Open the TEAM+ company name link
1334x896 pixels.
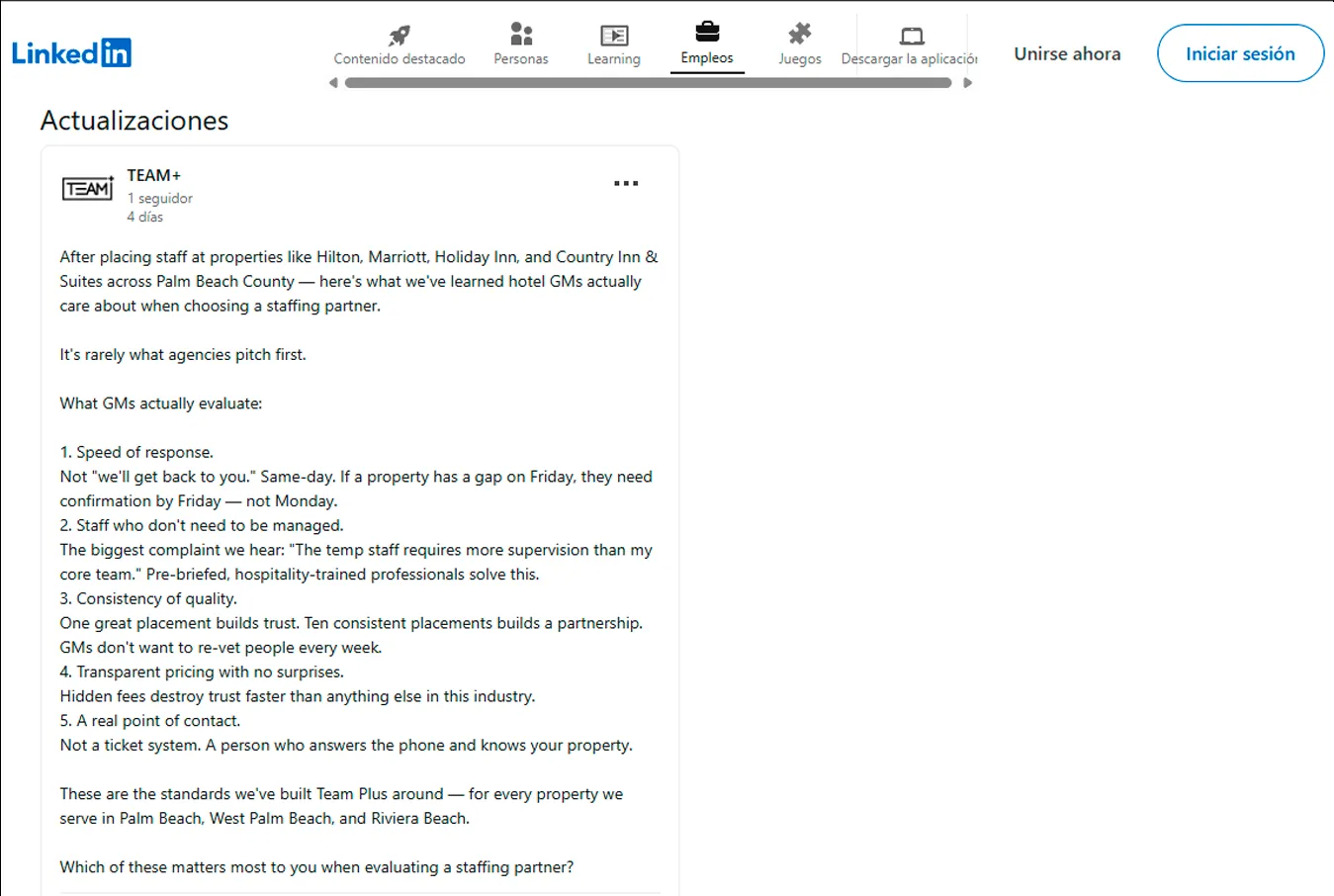click(154, 175)
